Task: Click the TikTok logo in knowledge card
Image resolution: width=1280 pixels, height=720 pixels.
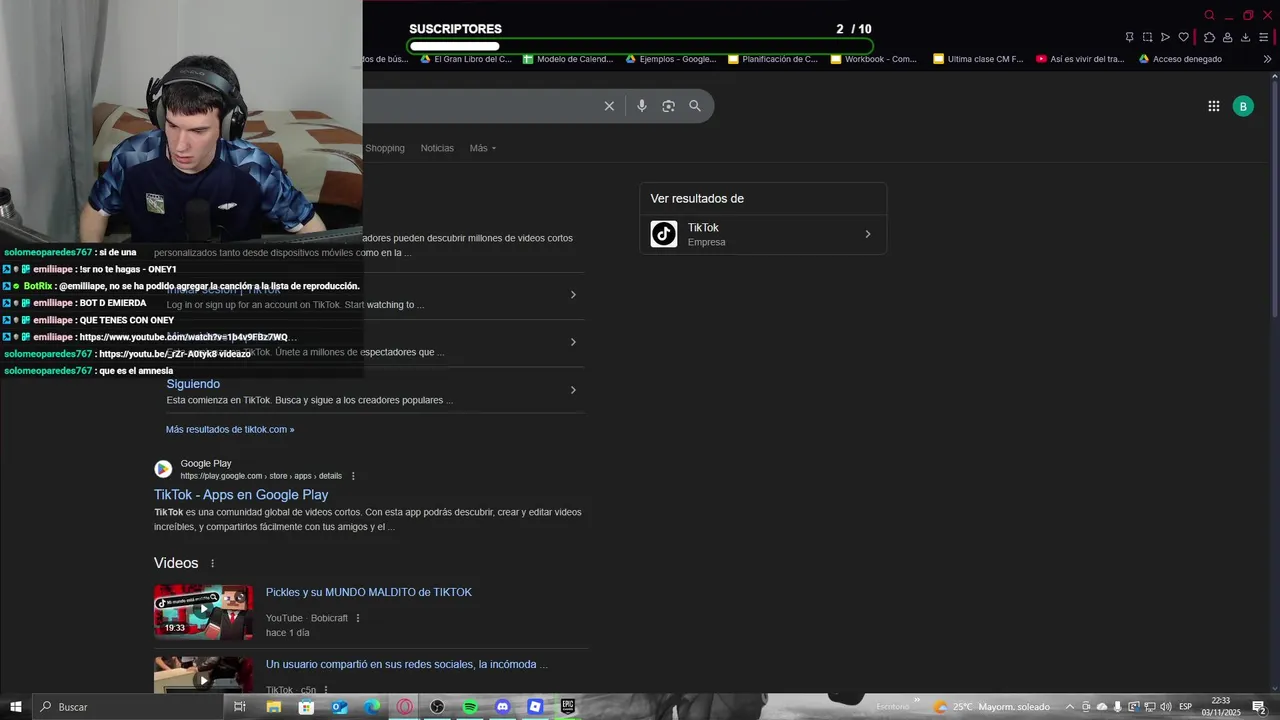Action: coord(664,234)
